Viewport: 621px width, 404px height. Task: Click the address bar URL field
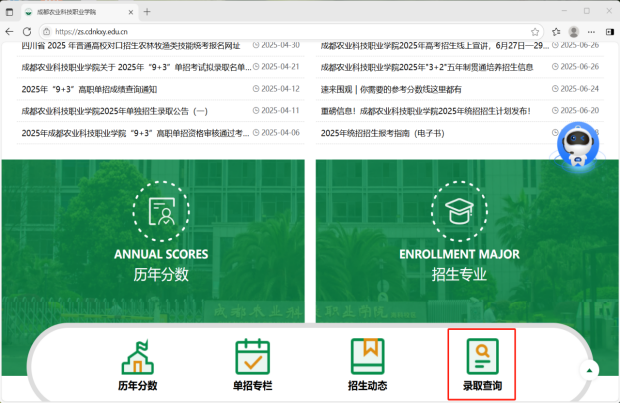tap(291, 32)
